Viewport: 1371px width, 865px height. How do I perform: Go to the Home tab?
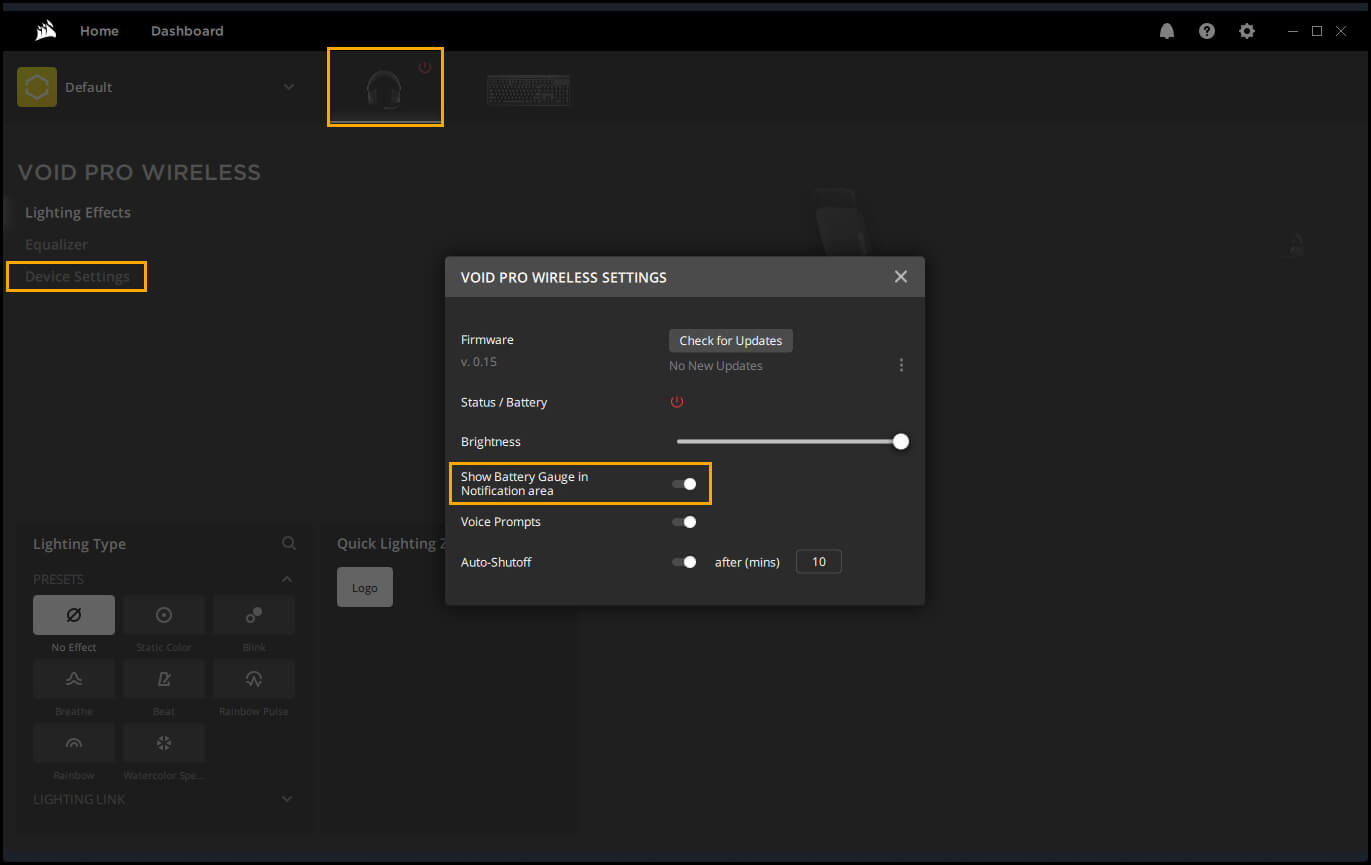click(99, 31)
